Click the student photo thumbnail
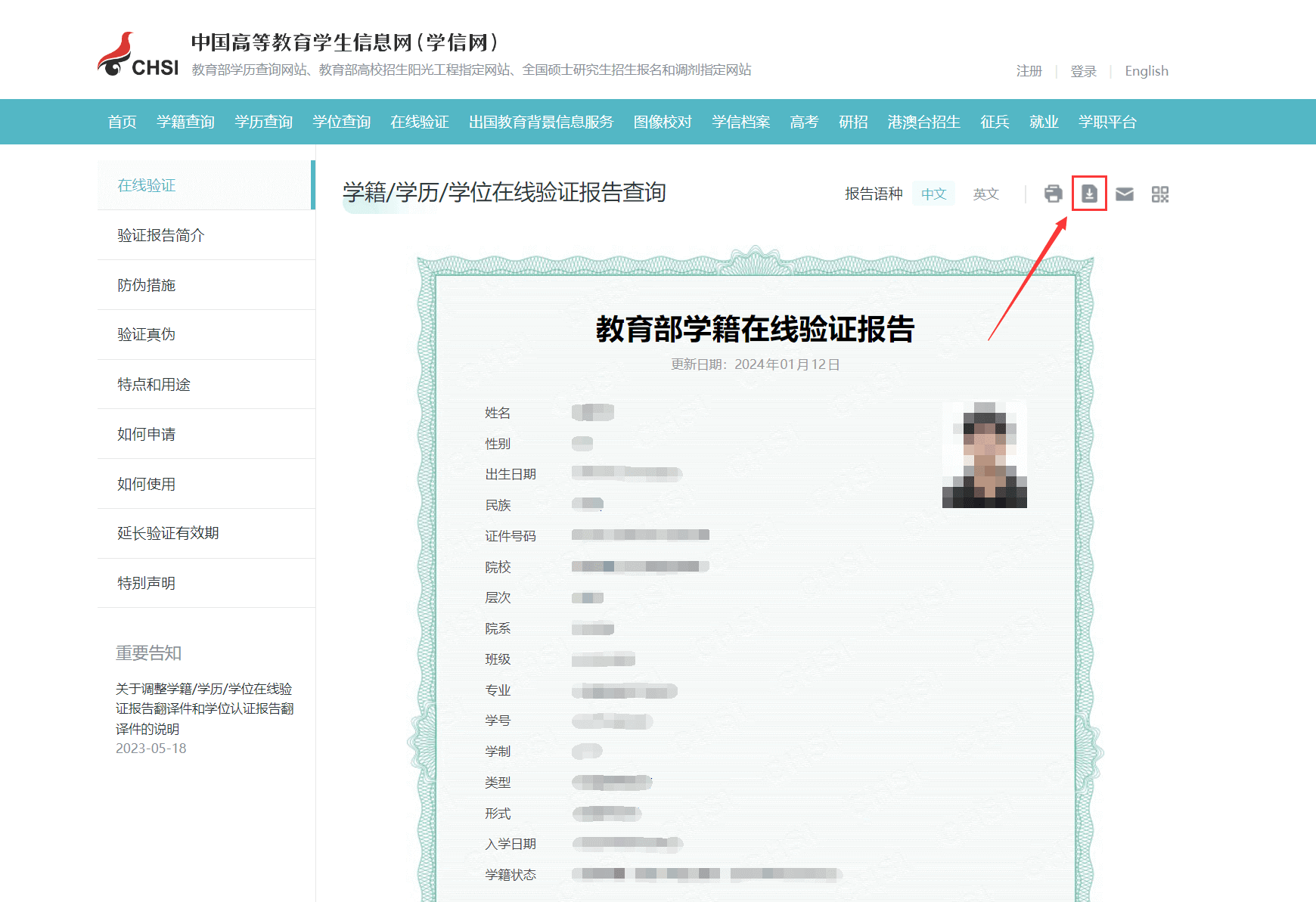The image size is (1316, 902). click(x=985, y=454)
